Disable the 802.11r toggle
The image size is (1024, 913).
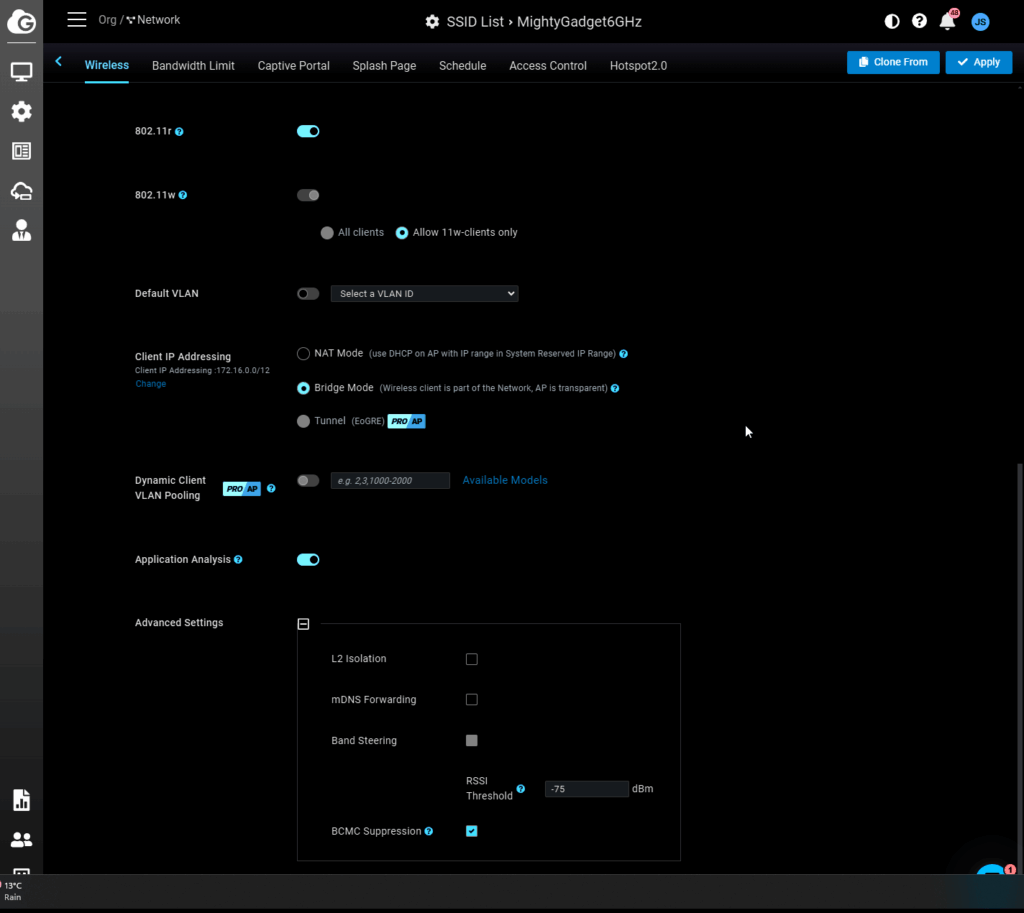pyautogui.click(x=308, y=131)
